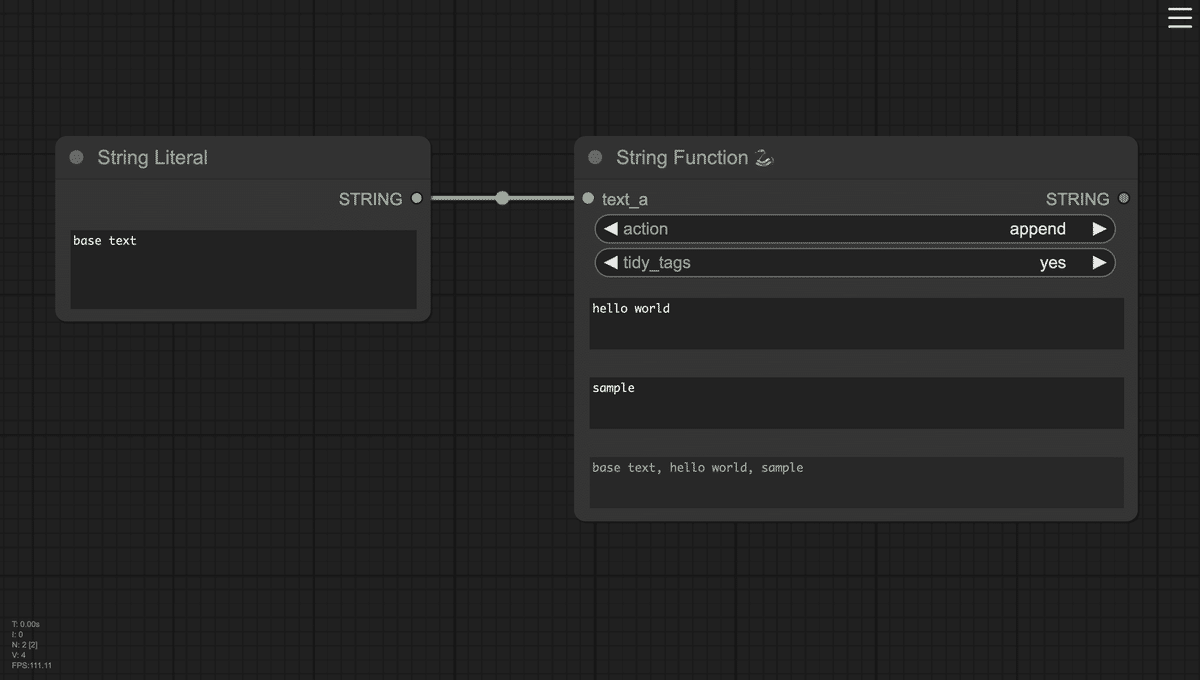
Task: Open the action append dropdown
Action: pyautogui.click(x=855, y=229)
